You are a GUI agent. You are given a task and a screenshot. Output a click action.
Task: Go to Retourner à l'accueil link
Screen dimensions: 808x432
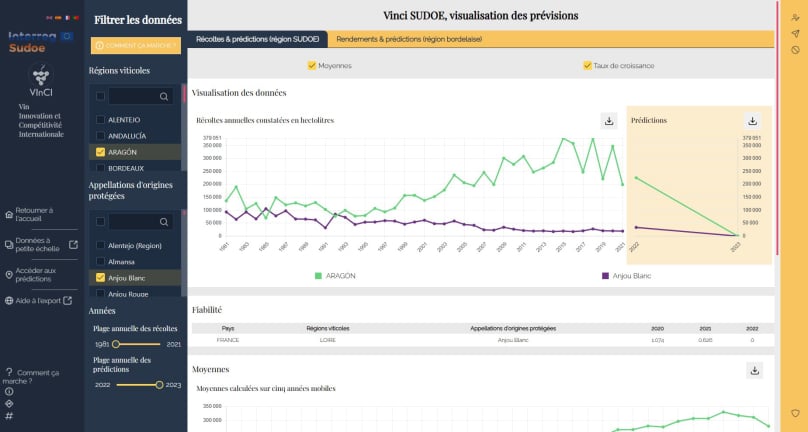(x=35, y=215)
